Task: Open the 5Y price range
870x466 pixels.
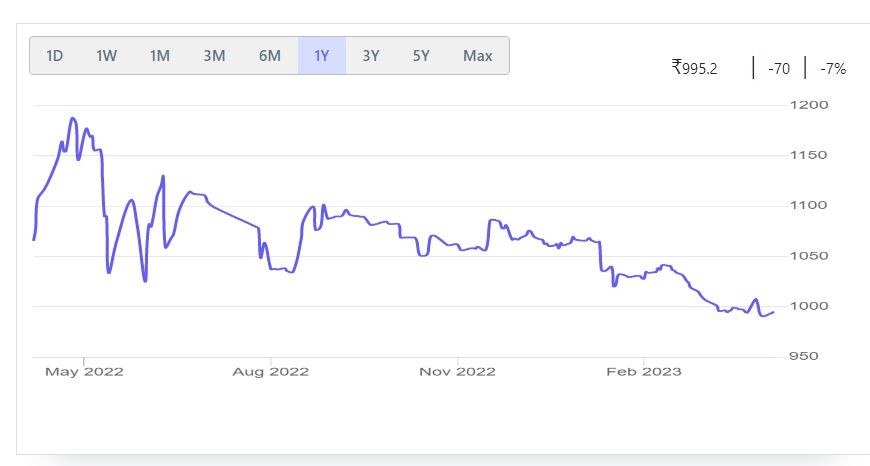Action: (x=421, y=55)
